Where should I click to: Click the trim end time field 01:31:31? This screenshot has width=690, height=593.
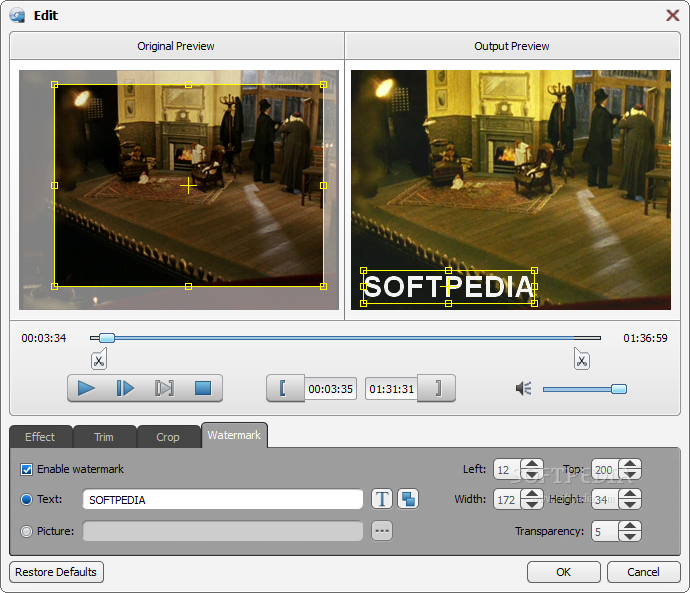click(x=391, y=389)
